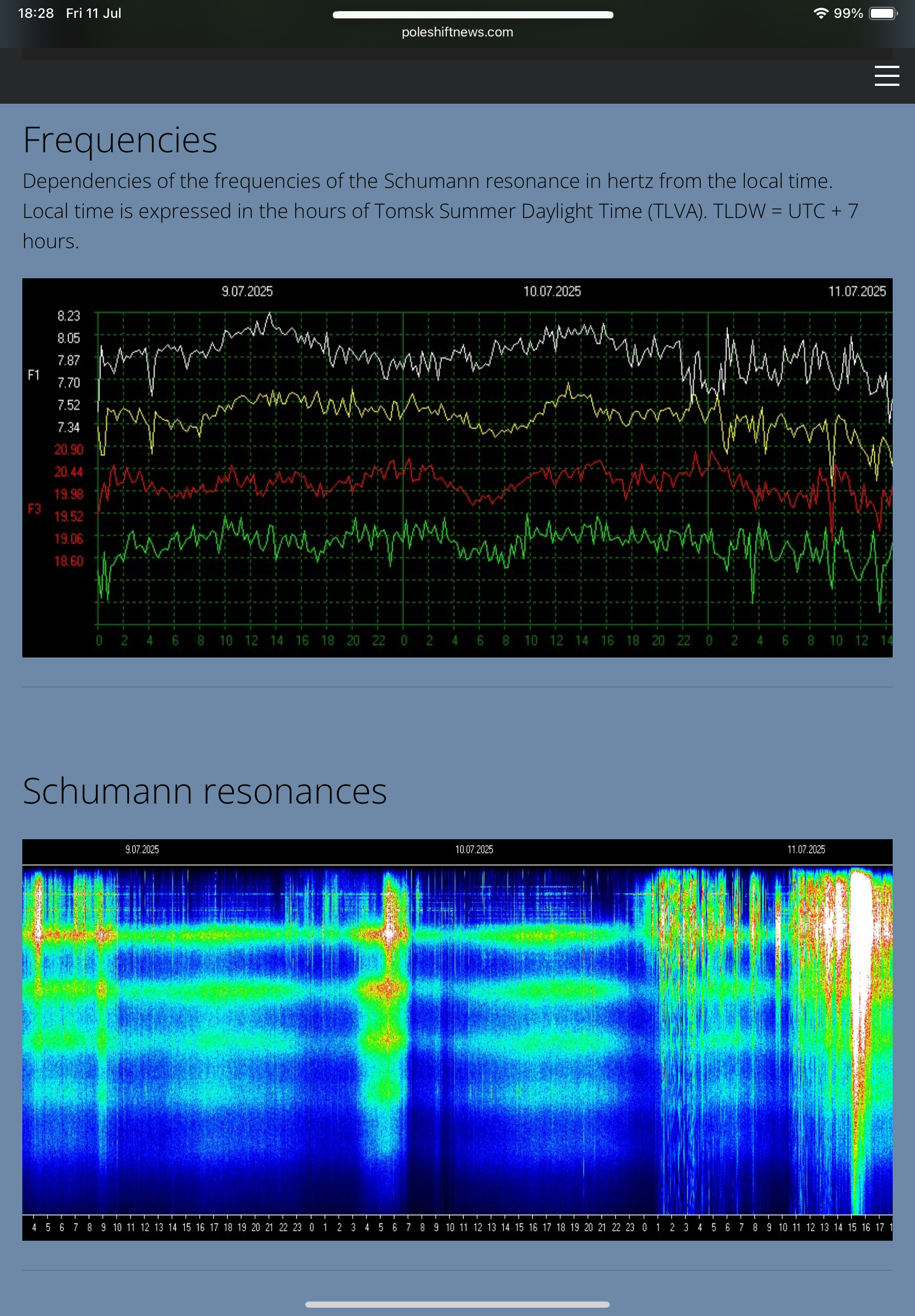Tap the Wi-Fi status icon

[x=821, y=13]
